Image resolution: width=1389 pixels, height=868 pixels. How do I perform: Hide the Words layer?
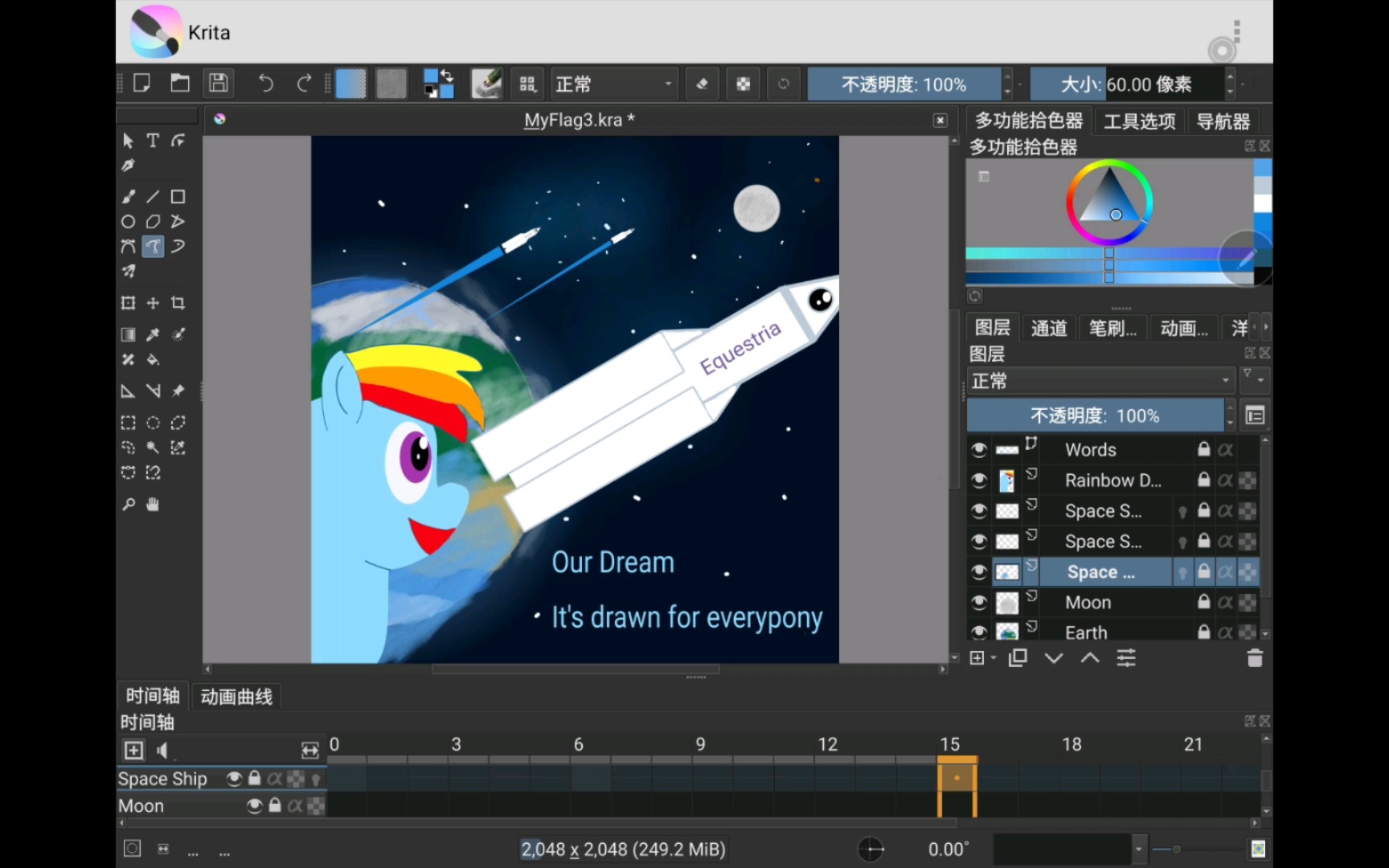[x=979, y=450]
